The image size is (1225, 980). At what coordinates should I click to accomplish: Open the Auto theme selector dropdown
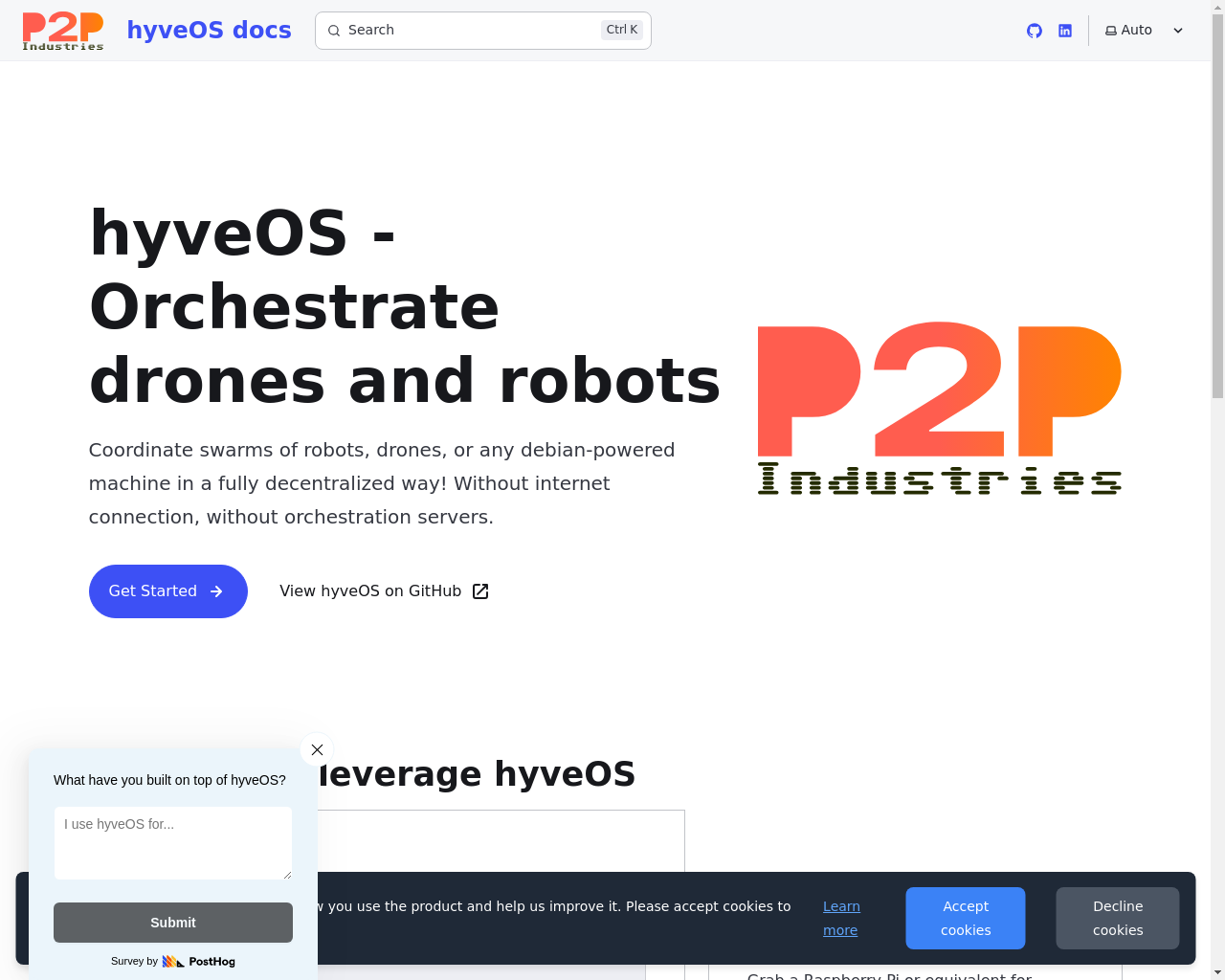[1145, 31]
